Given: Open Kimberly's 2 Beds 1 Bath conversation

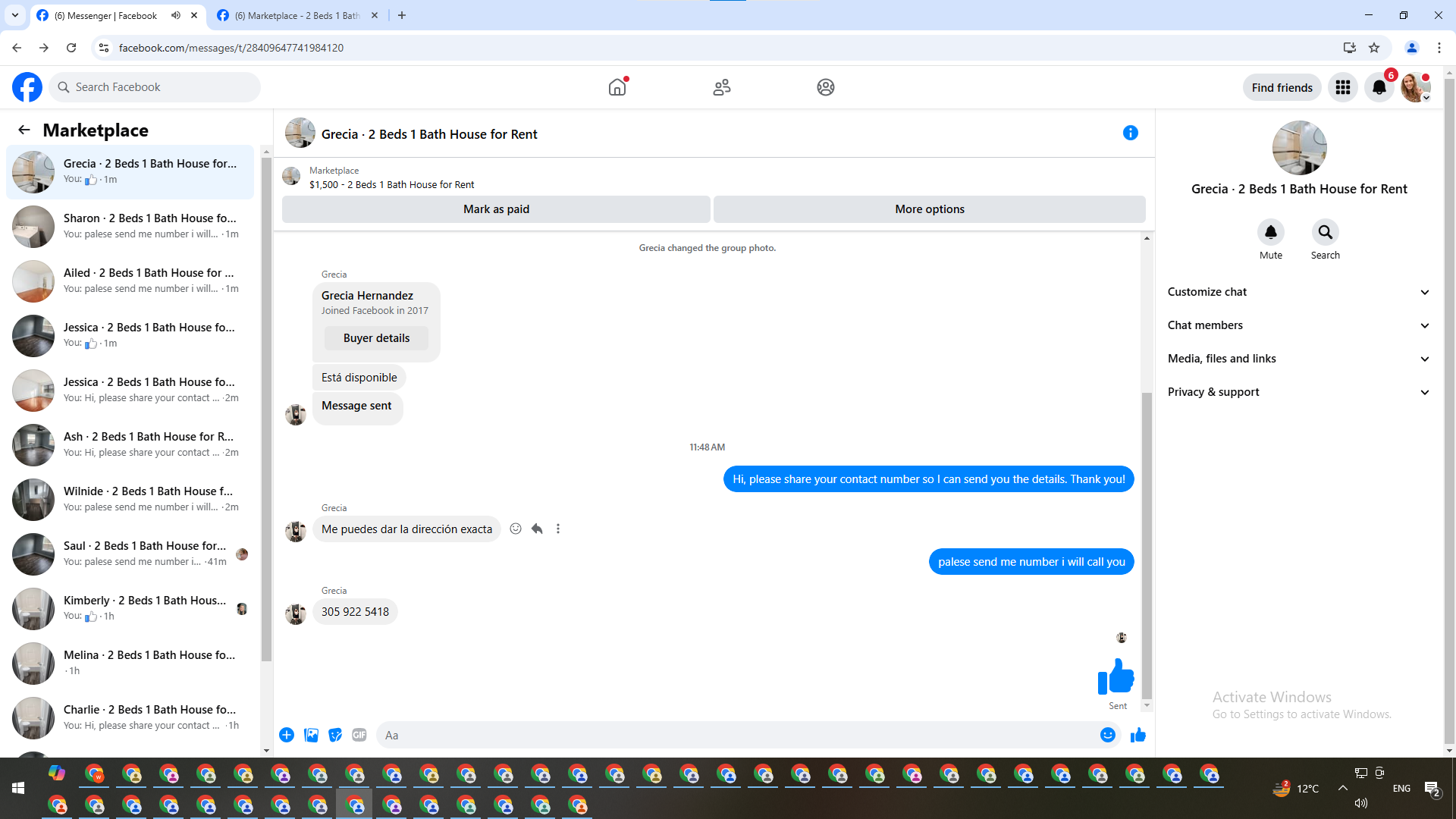Looking at the screenshot, I should (x=130, y=608).
